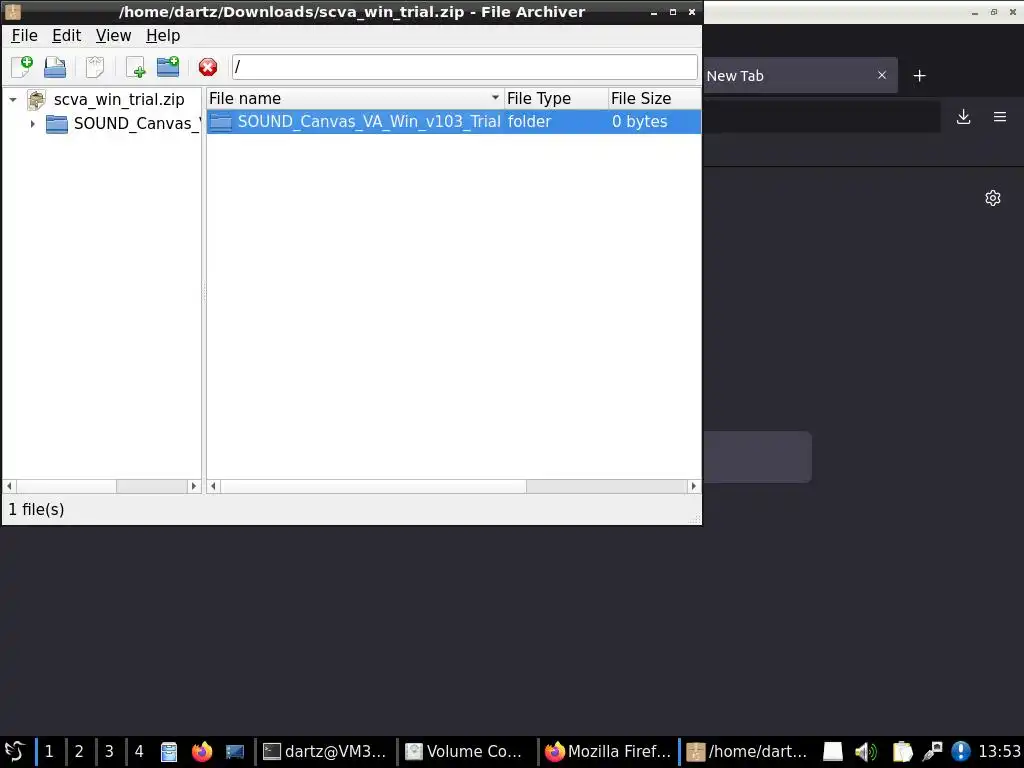The width and height of the screenshot is (1024, 768).
Task: Open the volume speaker tray icon
Action: (865, 752)
